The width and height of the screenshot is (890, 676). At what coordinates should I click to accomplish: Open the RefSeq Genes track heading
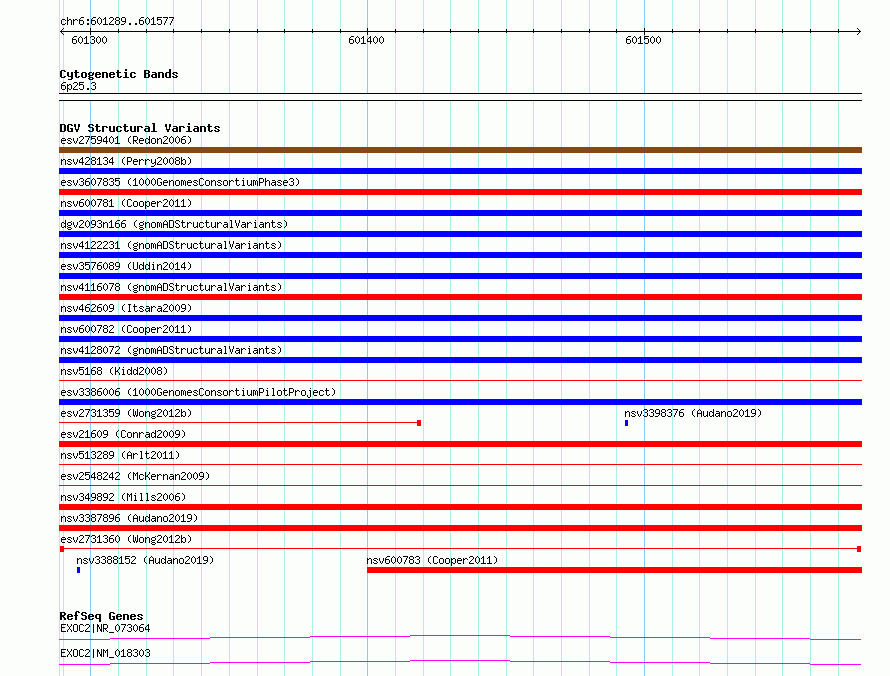pos(101,616)
